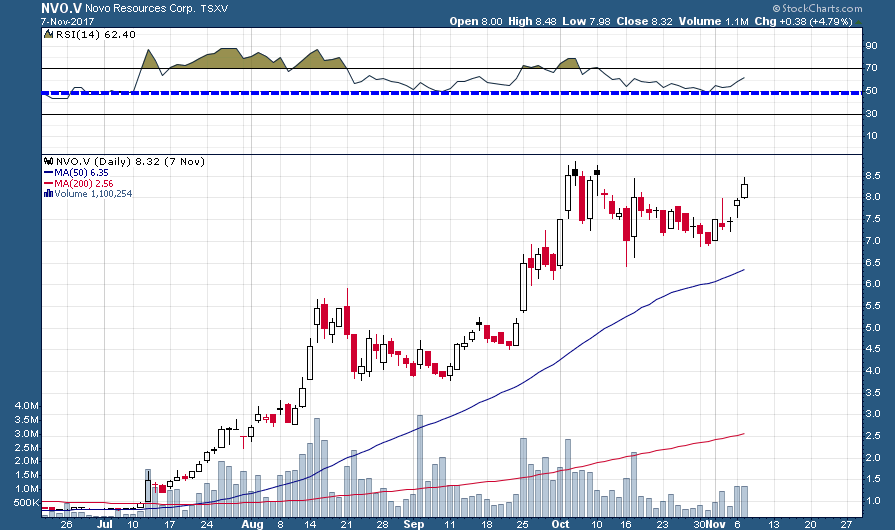
Task: Click the end of the MA(200) red curve
Action: 743,434
